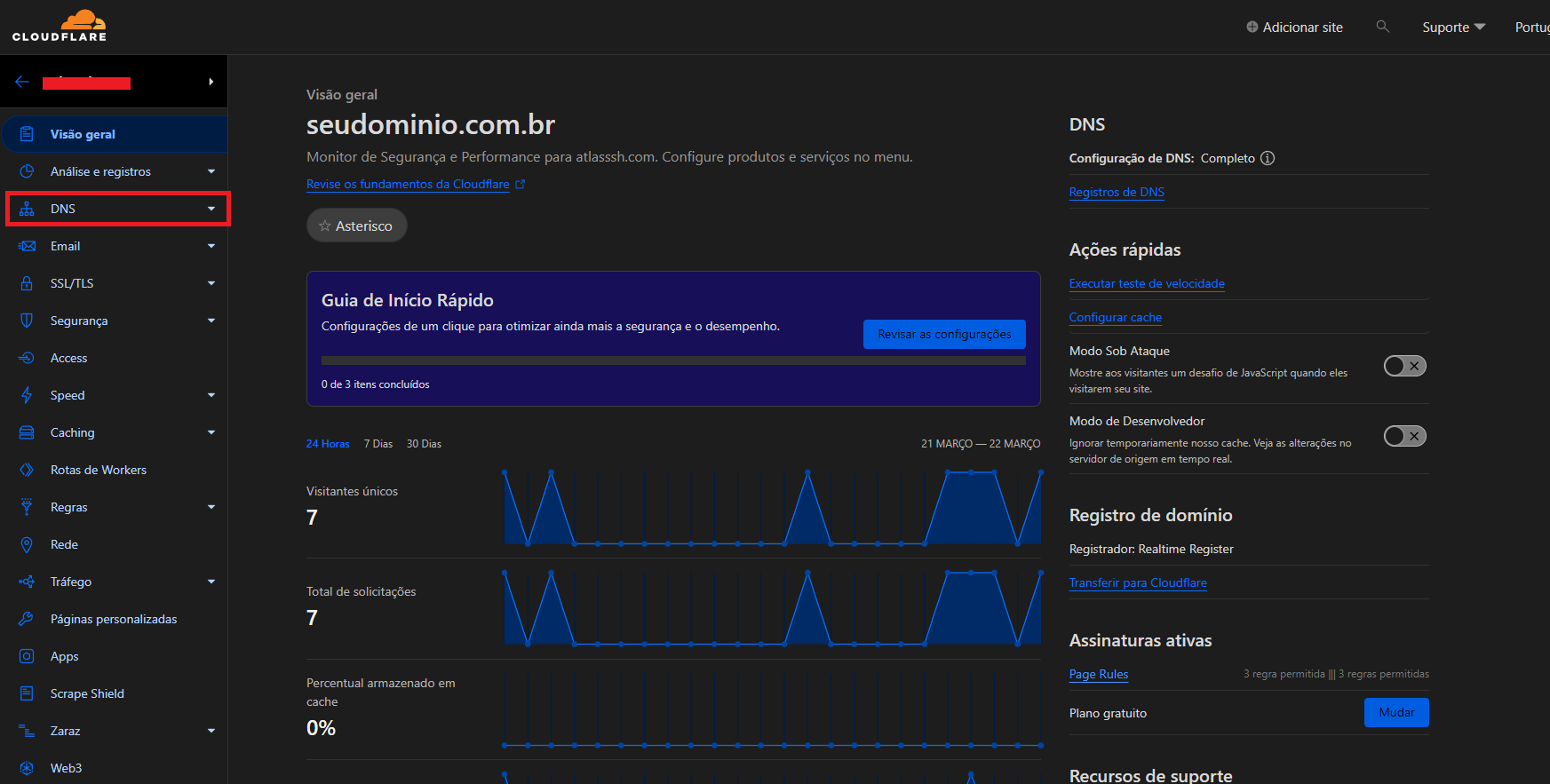
Task: Expand the Segurança menu arrow
Action: 211,321
